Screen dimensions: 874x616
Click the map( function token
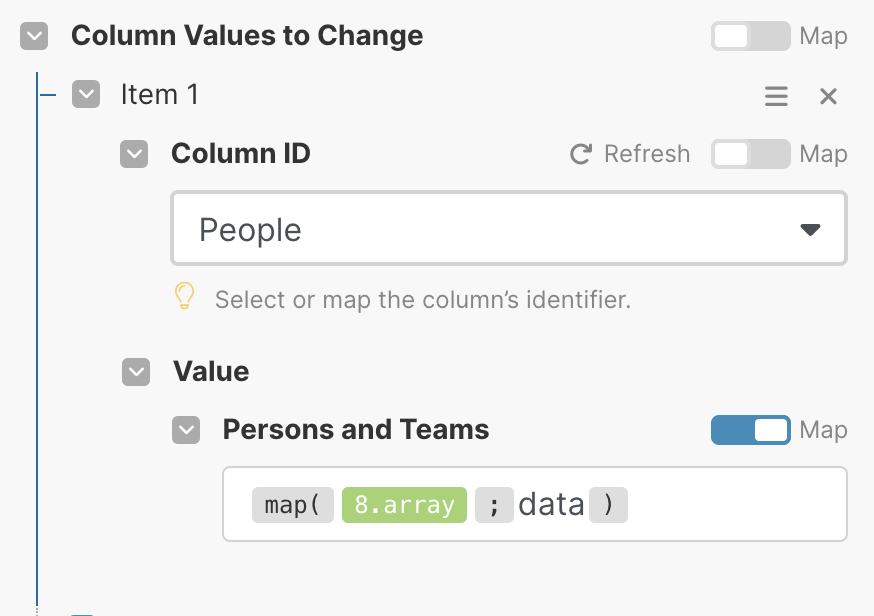pyautogui.click(x=293, y=505)
